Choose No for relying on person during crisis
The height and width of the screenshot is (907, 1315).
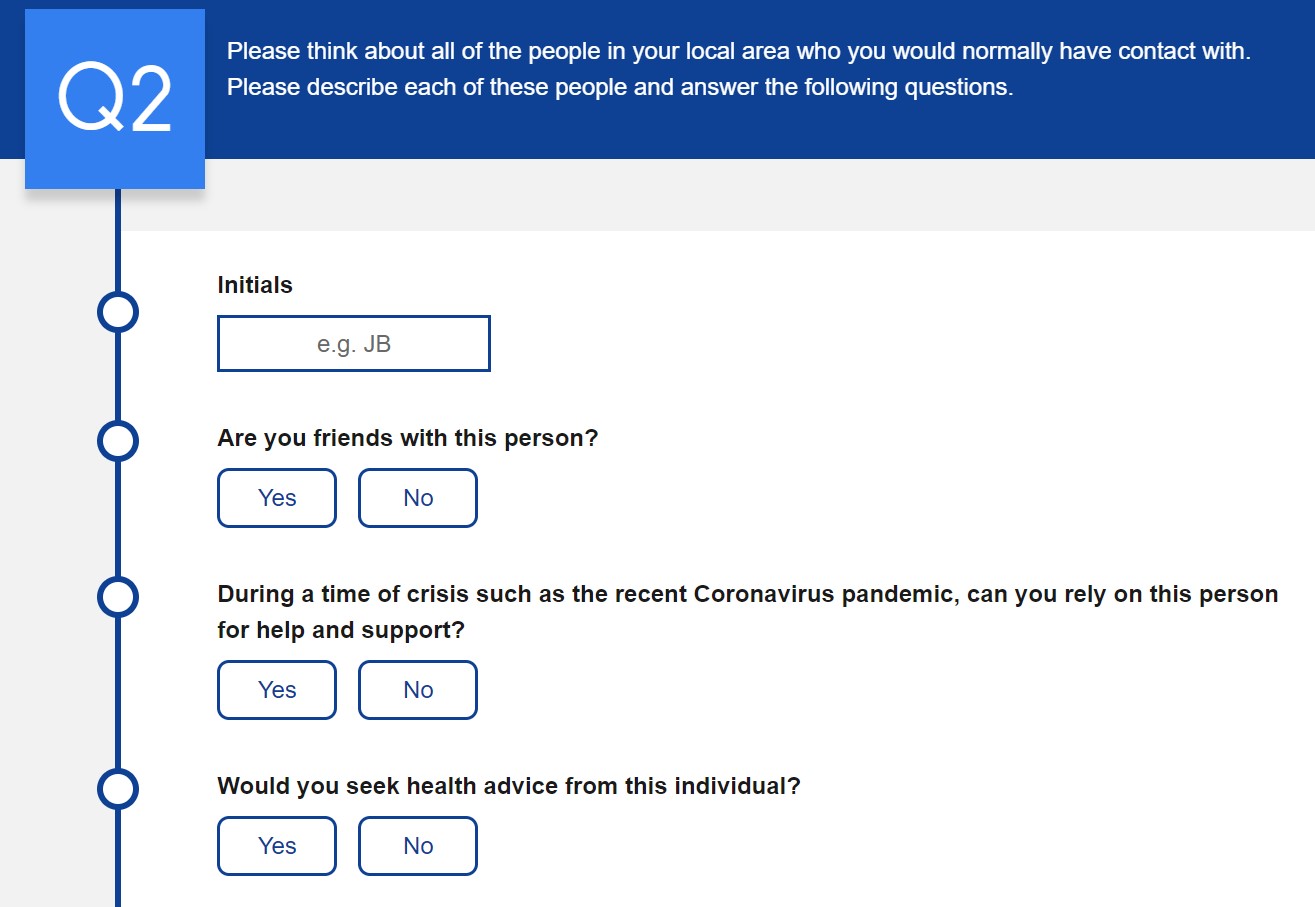[418, 690]
